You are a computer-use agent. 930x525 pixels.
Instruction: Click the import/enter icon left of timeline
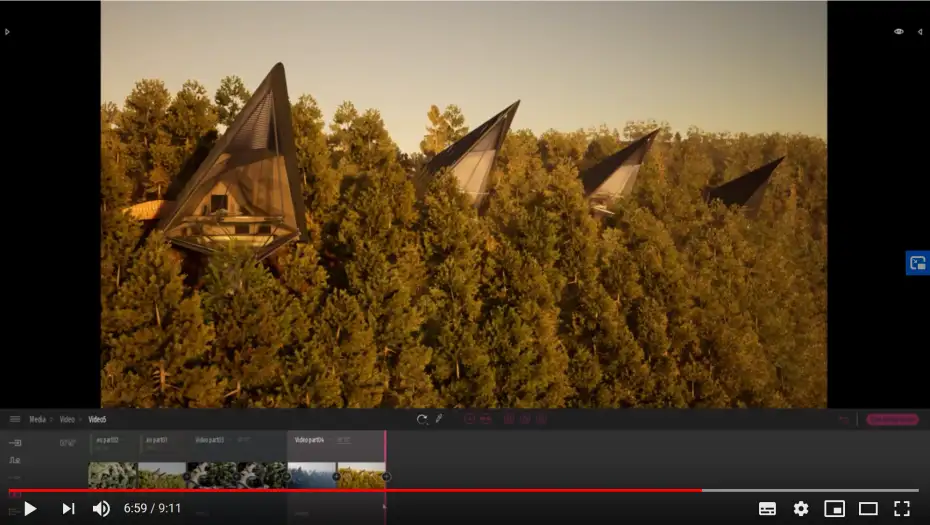[x=15, y=443]
